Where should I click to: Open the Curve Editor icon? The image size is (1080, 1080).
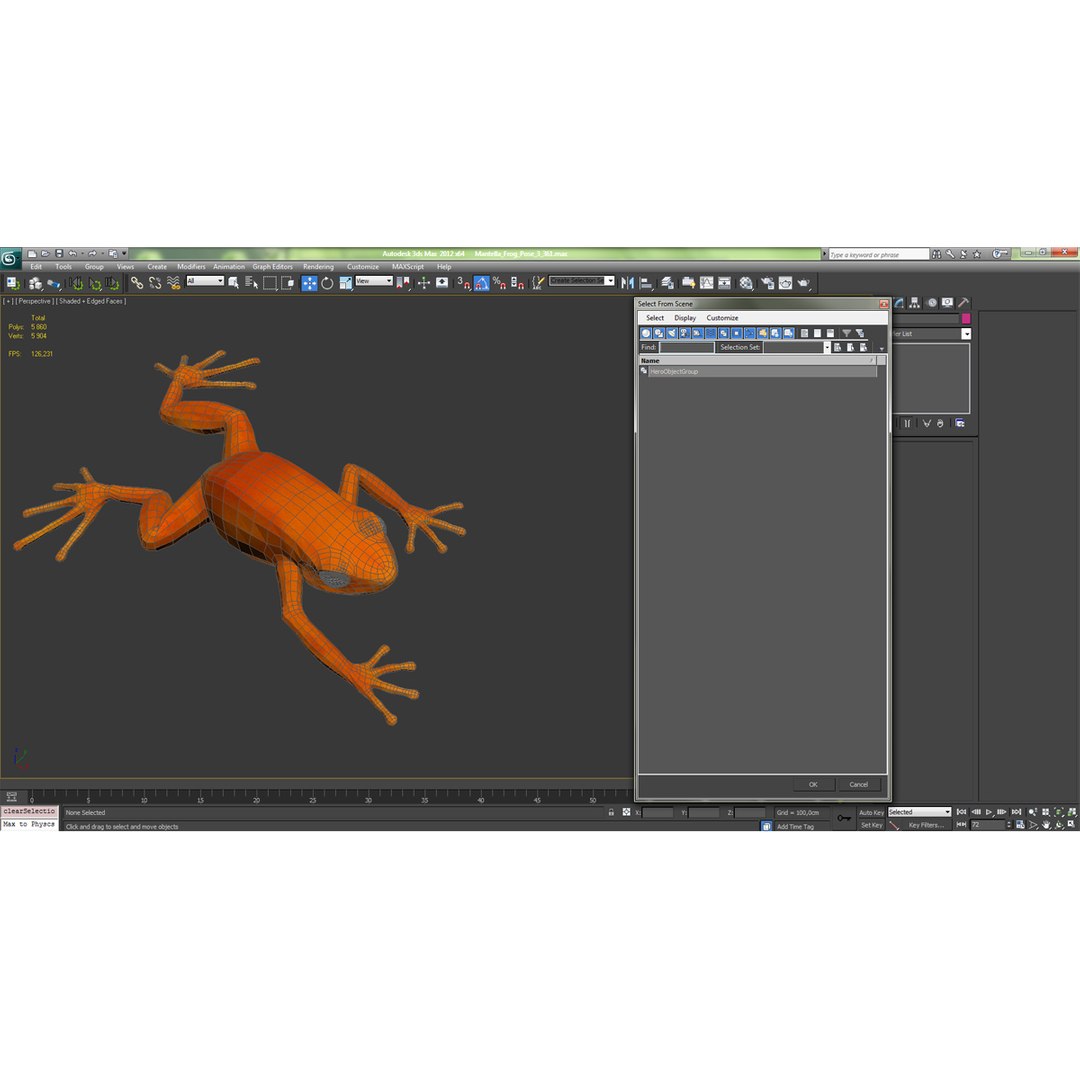(x=707, y=283)
